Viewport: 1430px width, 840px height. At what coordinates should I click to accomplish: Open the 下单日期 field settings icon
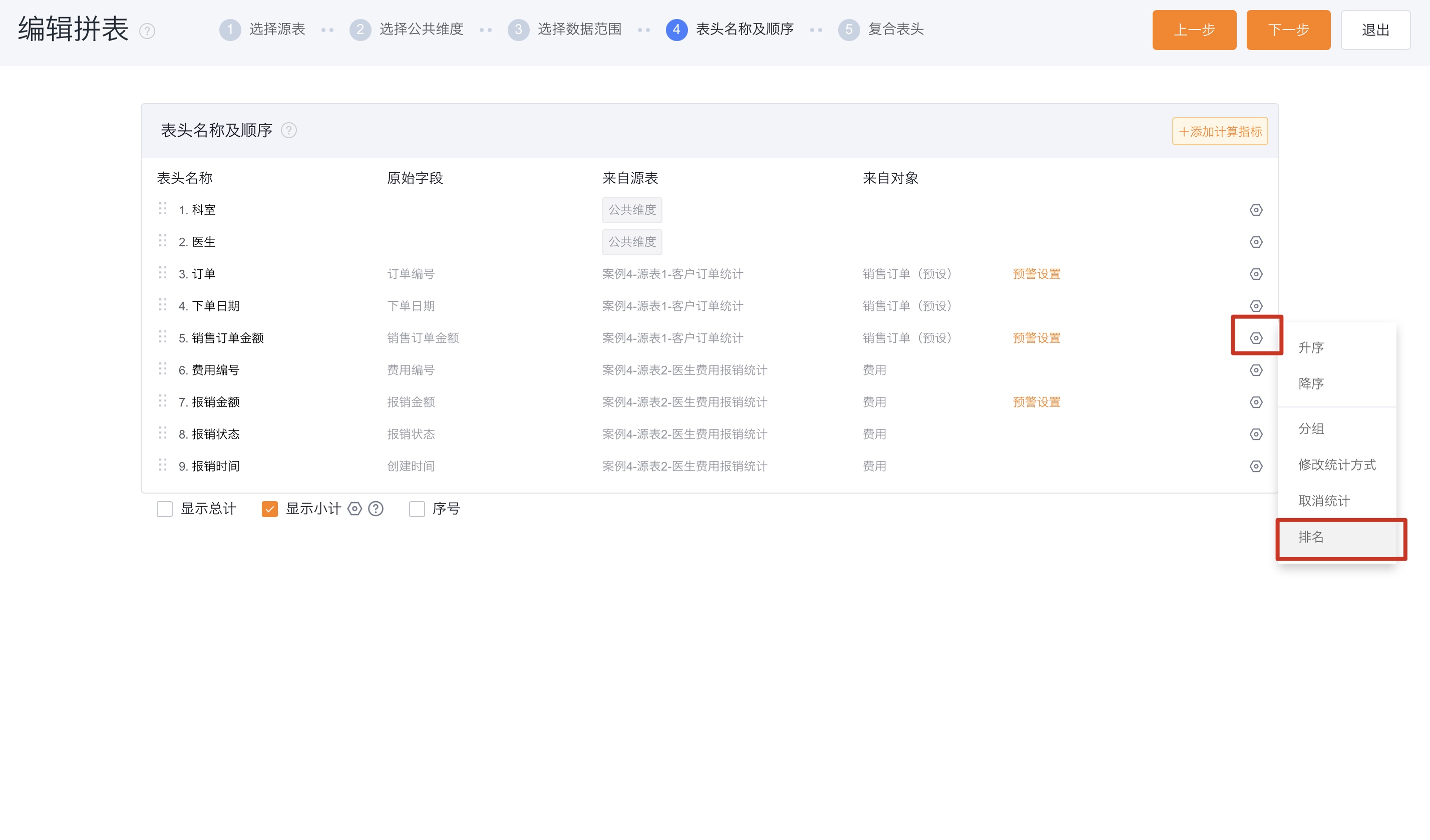tap(1256, 306)
